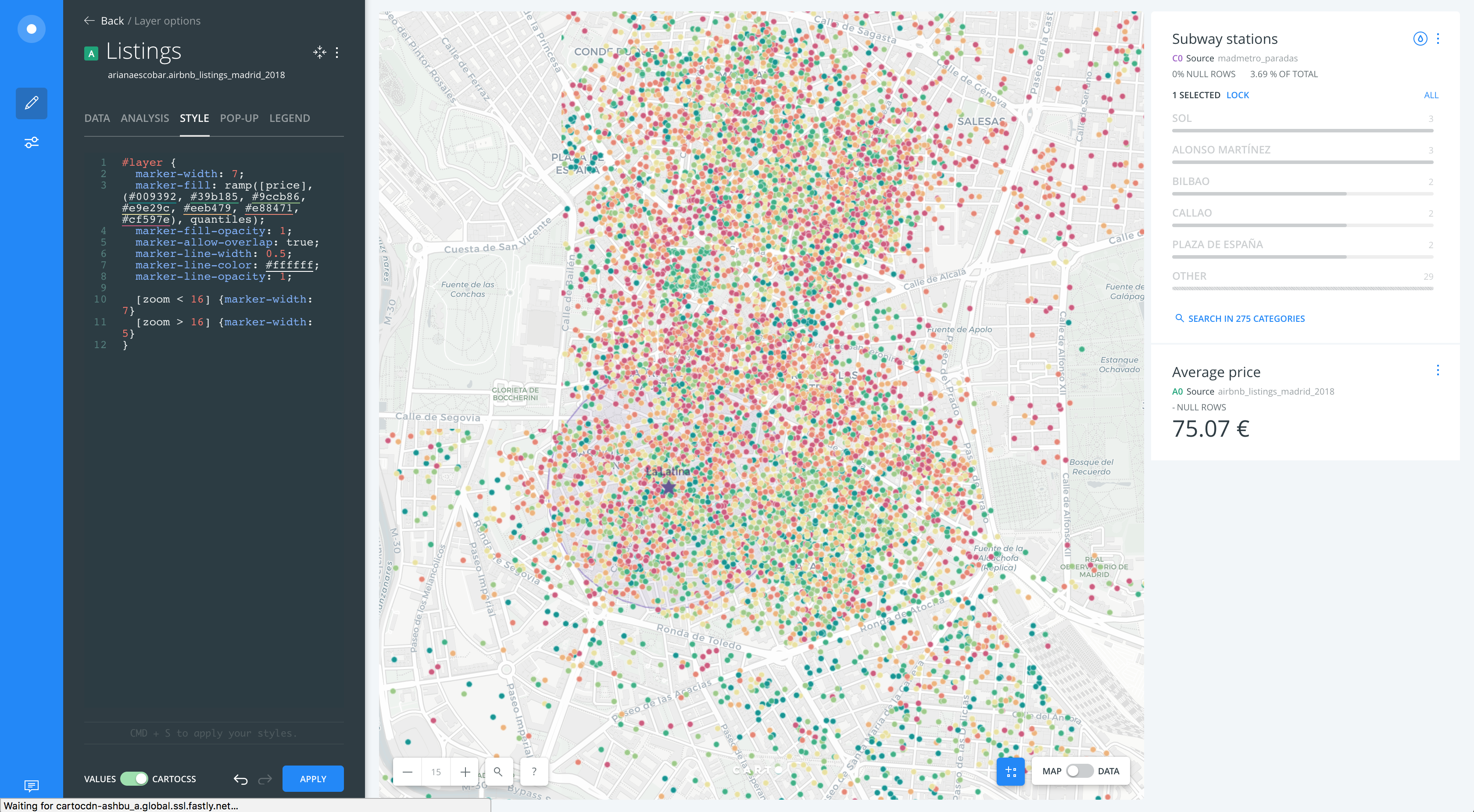This screenshot has height=812, width=1474.
Task: Click the DATA label by the switch
Action: 1109,771
